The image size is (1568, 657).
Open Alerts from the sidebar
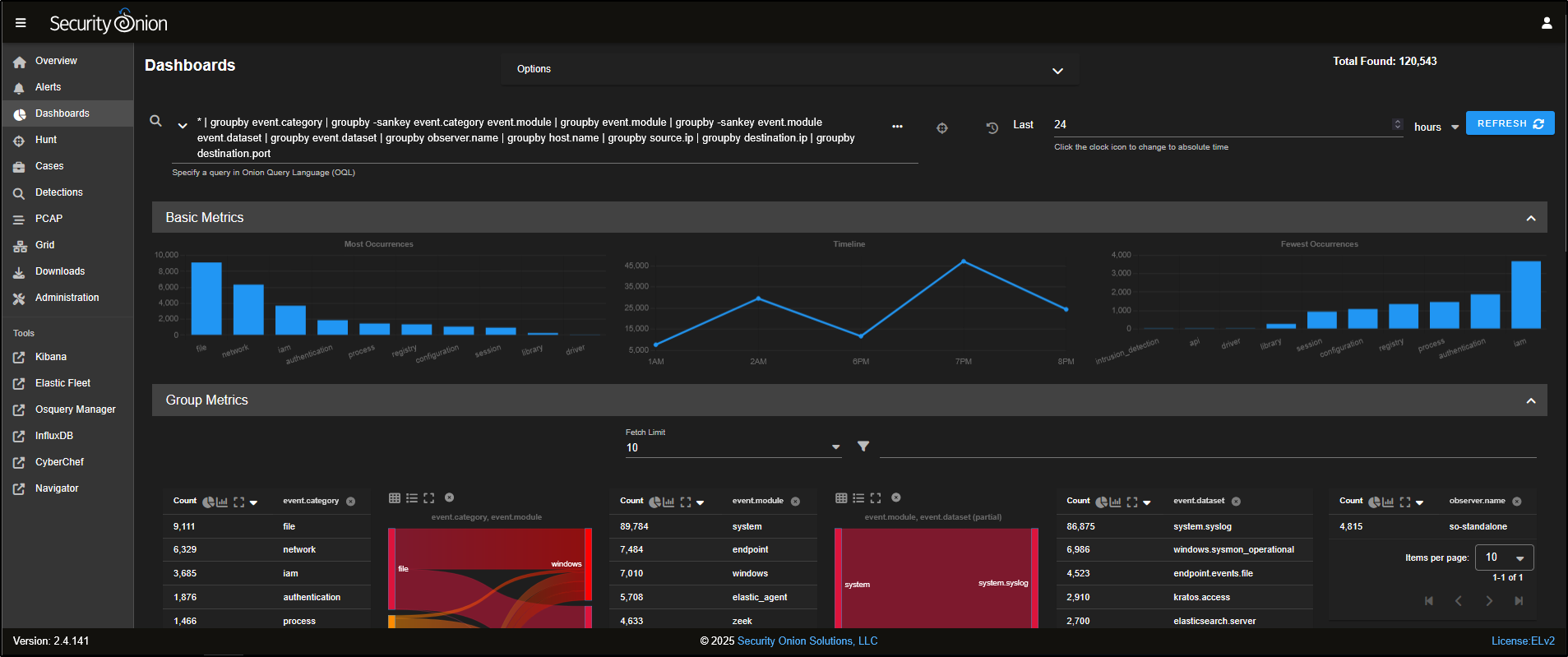48,87
